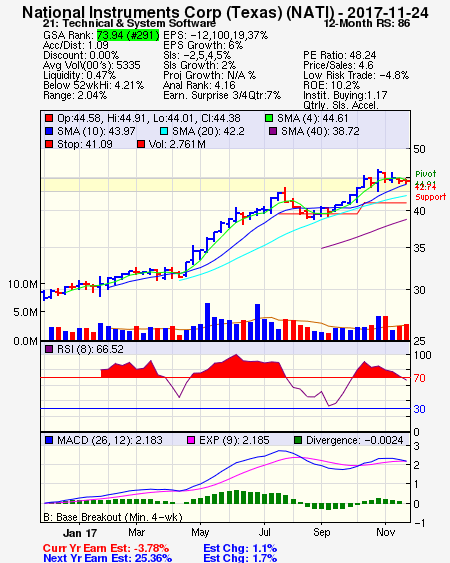This screenshot has width=450, height=563.
Task: Click the red Op/Hi/Lo/Cl legend swatch
Action: point(49,118)
